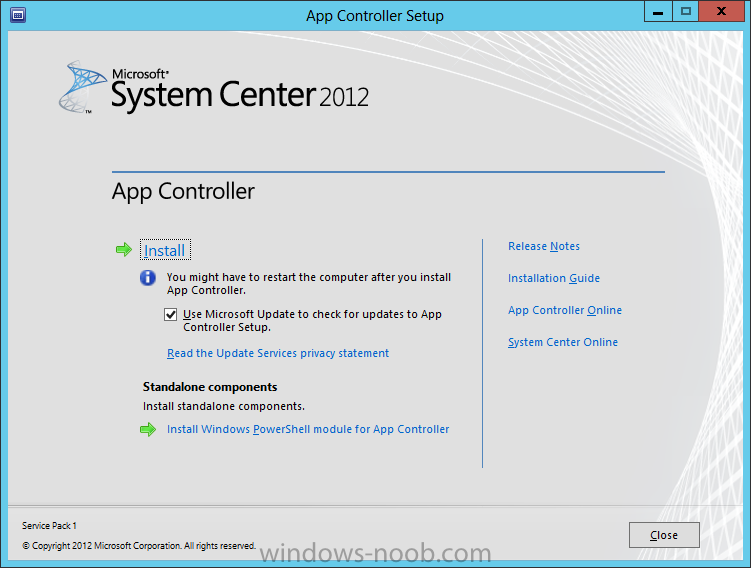Select the App Controller heading text
This screenshot has width=751, height=568.
[183, 191]
